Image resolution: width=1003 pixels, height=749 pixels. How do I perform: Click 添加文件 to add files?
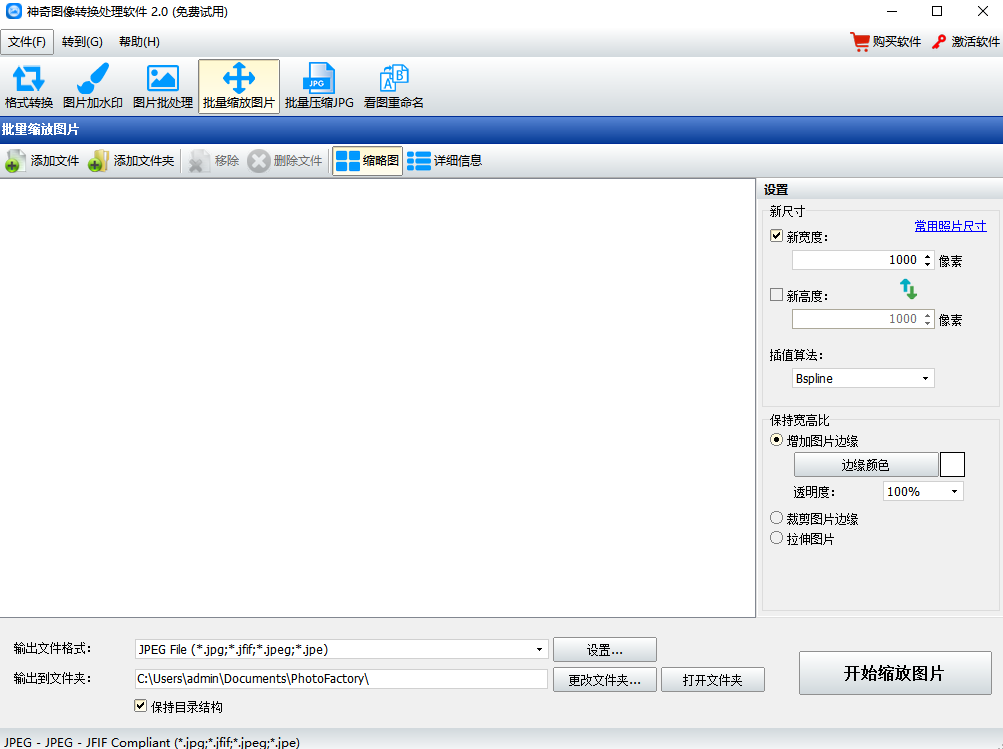pos(42,161)
